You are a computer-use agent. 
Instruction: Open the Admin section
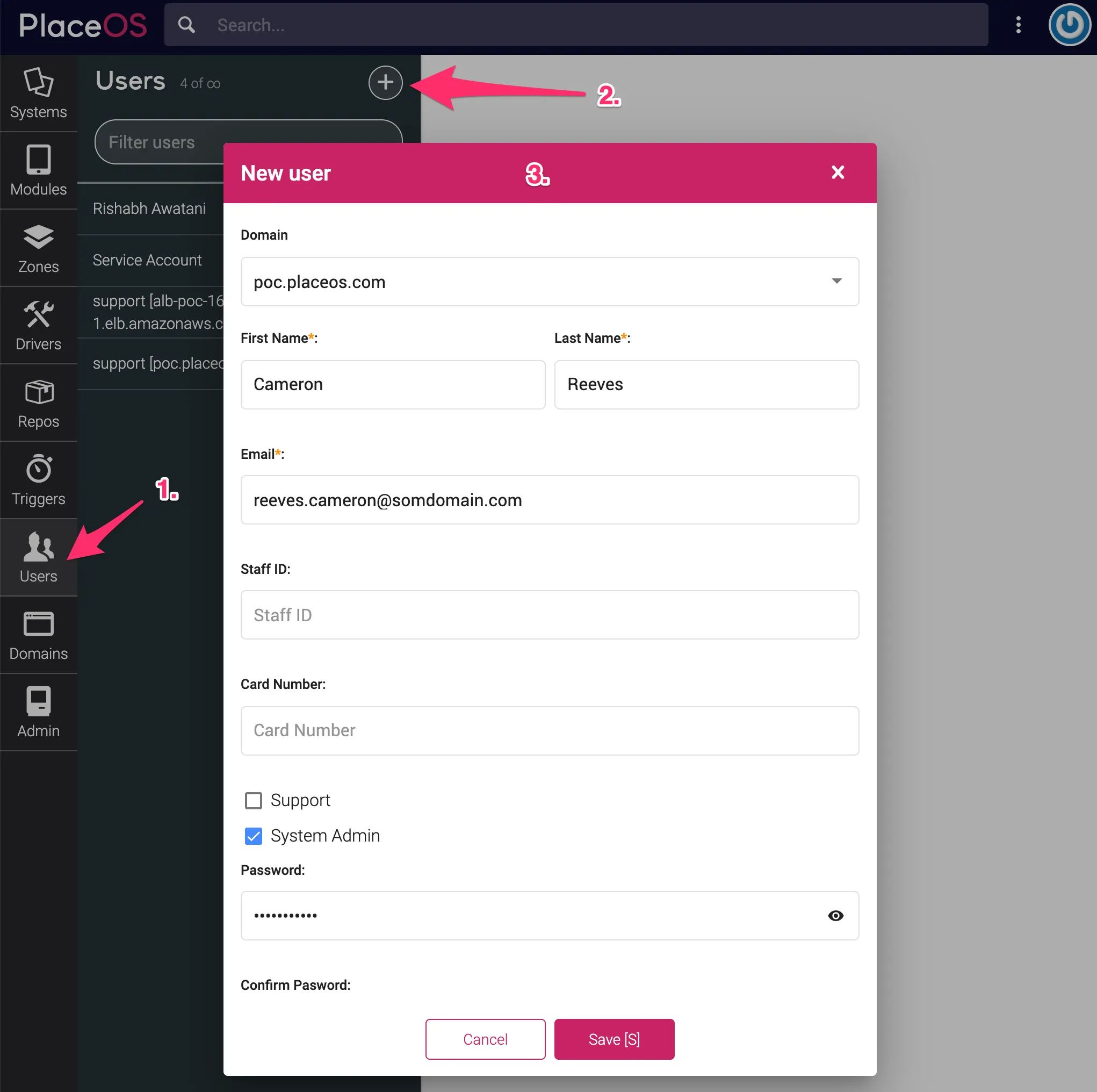click(x=38, y=713)
